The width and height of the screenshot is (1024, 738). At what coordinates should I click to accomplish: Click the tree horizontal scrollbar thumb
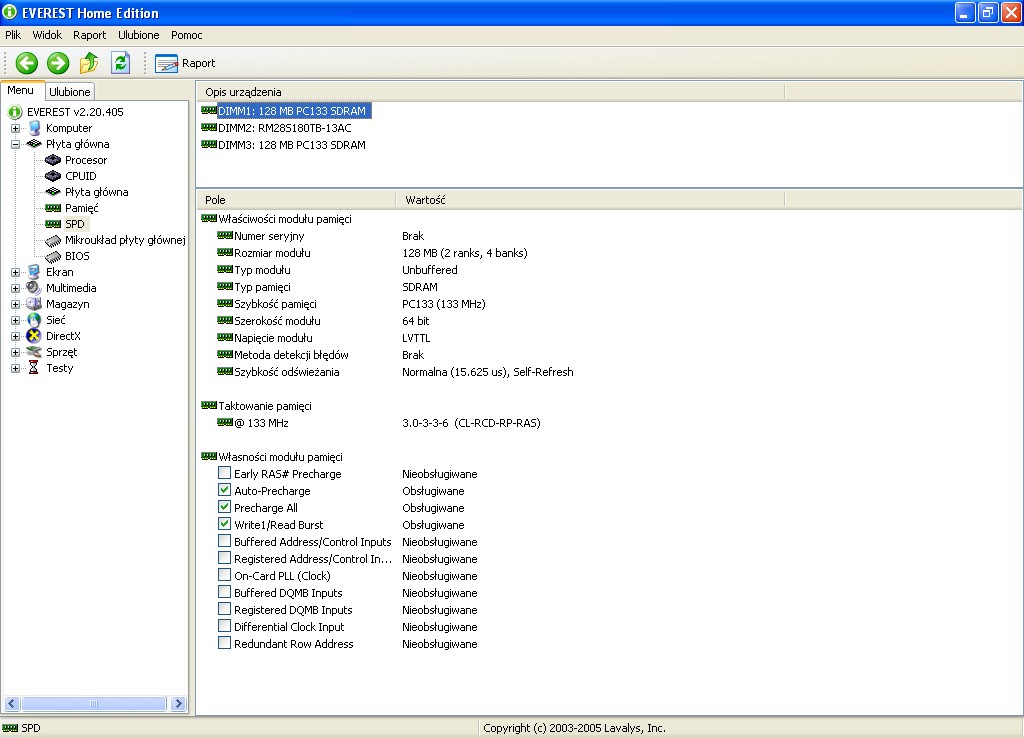pos(94,703)
